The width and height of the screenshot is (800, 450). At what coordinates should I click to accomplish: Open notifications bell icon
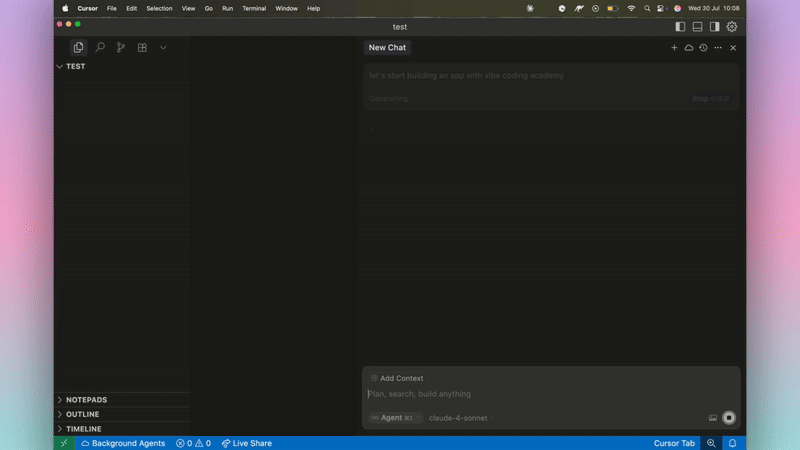[x=733, y=443]
